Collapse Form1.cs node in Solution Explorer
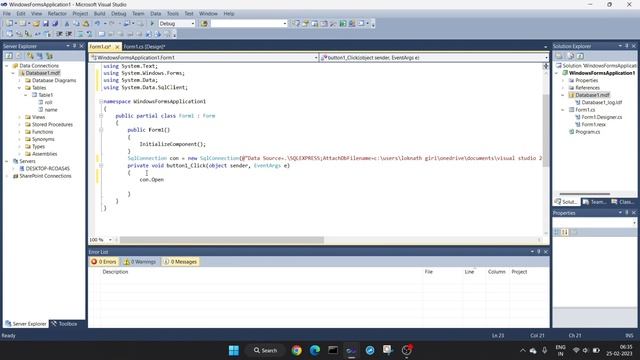 tap(563, 110)
